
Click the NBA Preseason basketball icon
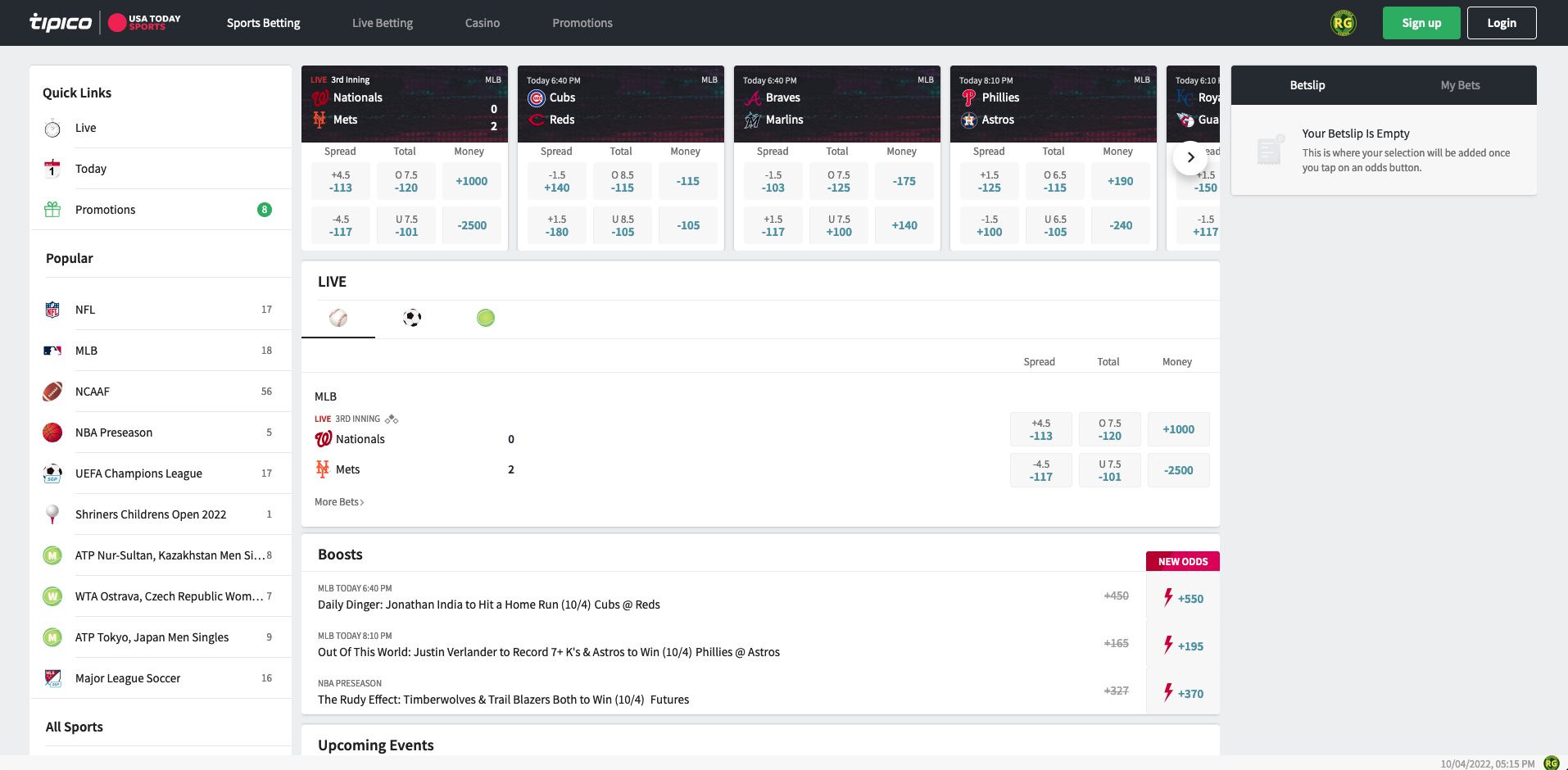[x=52, y=433]
